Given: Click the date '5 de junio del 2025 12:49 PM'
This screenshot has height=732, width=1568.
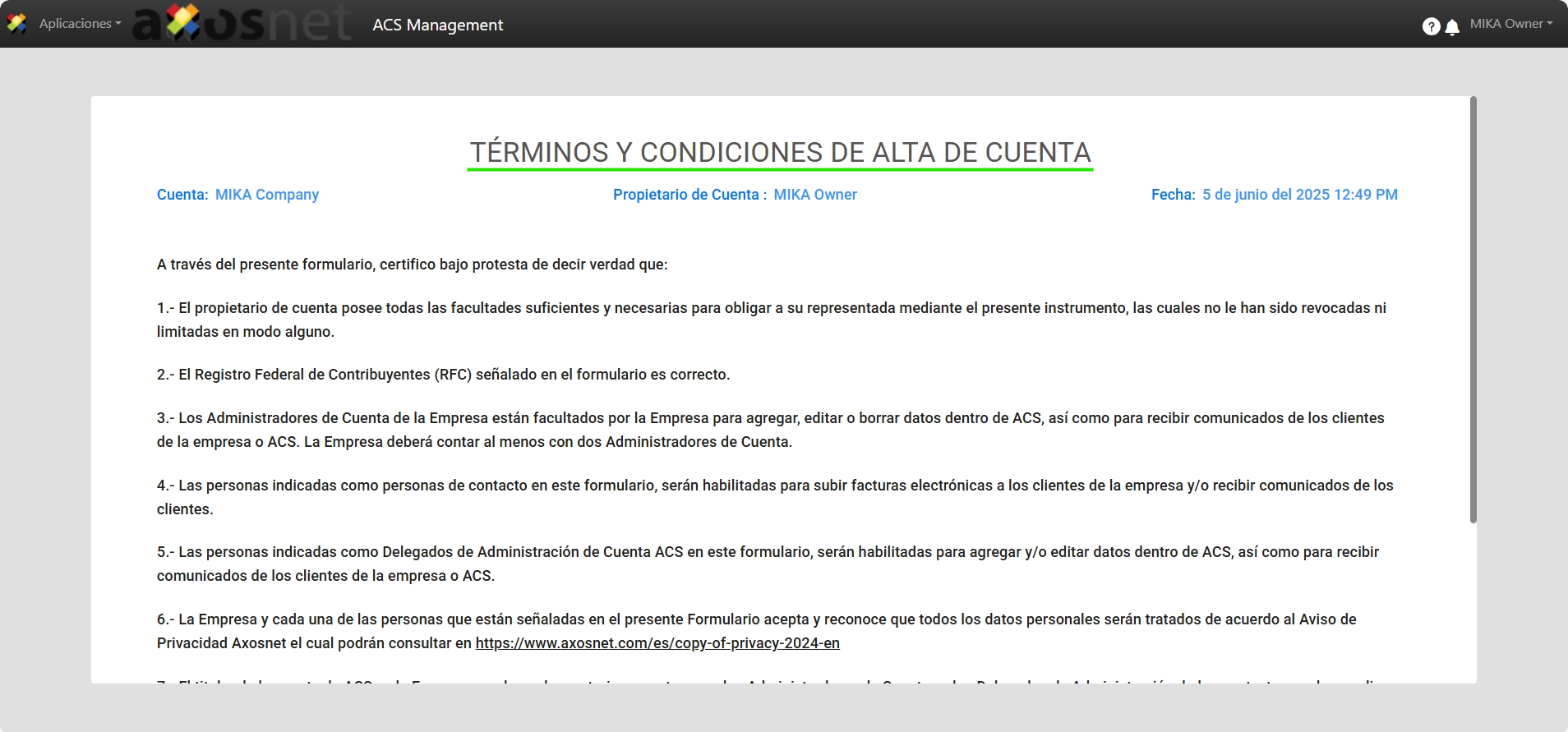Looking at the screenshot, I should pos(1300,195).
